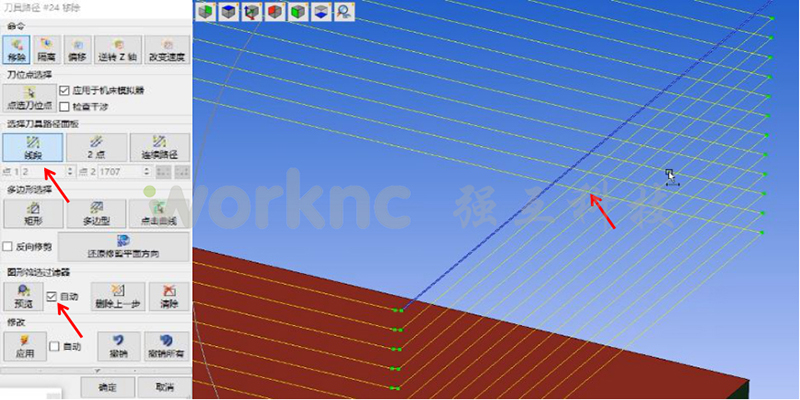The height and width of the screenshot is (400, 800).
Task: Click the 撤销 (undo) button
Action: pos(119,346)
